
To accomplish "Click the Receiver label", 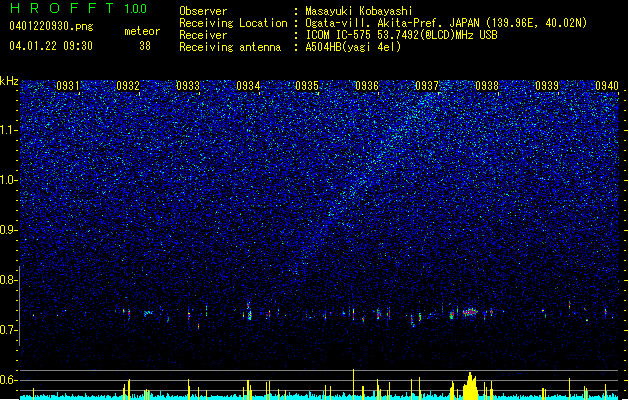I will (x=203, y=35).
